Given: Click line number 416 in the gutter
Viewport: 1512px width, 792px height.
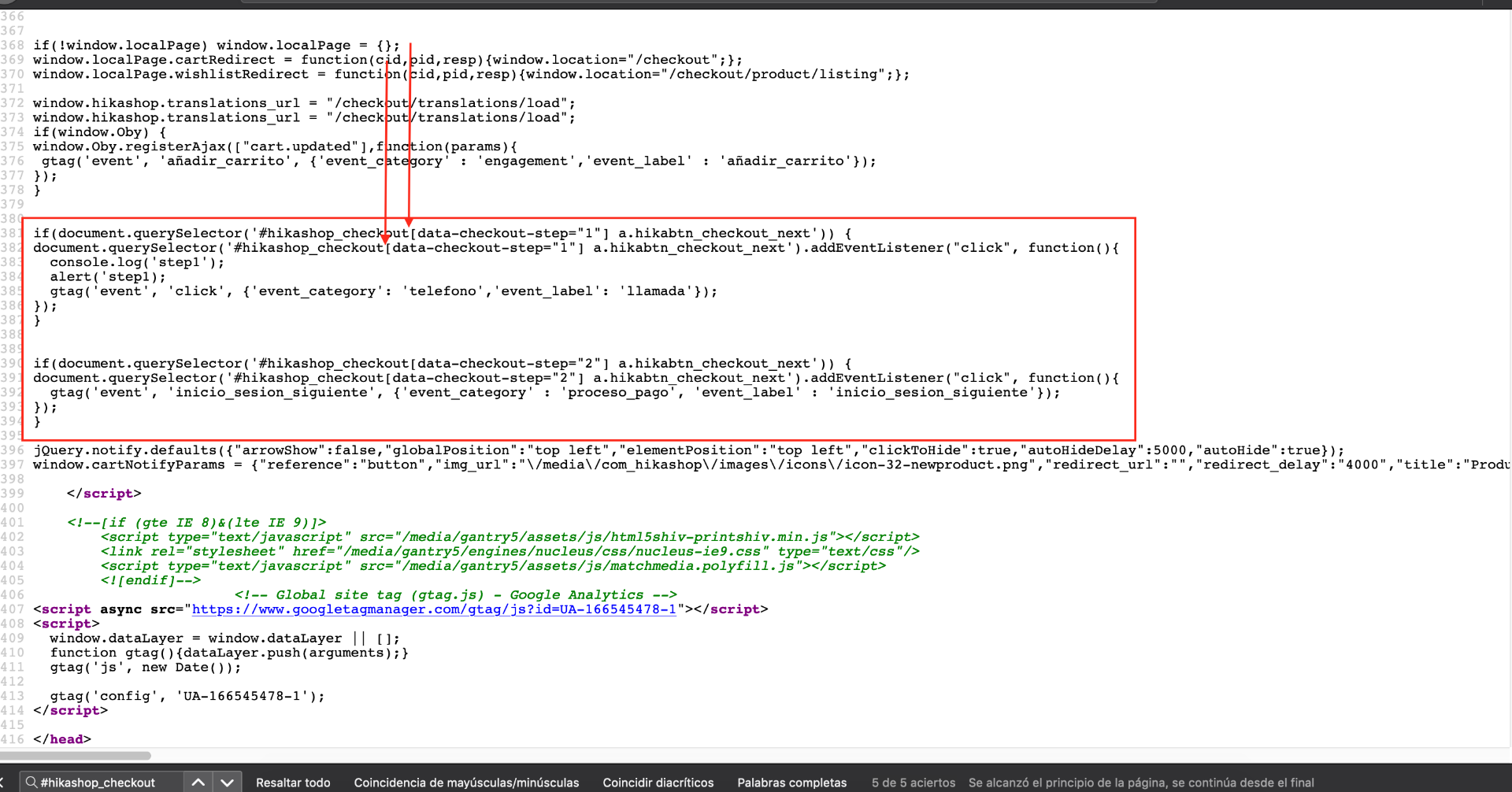Looking at the screenshot, I should pyautogui.click(x=12, y=739).
